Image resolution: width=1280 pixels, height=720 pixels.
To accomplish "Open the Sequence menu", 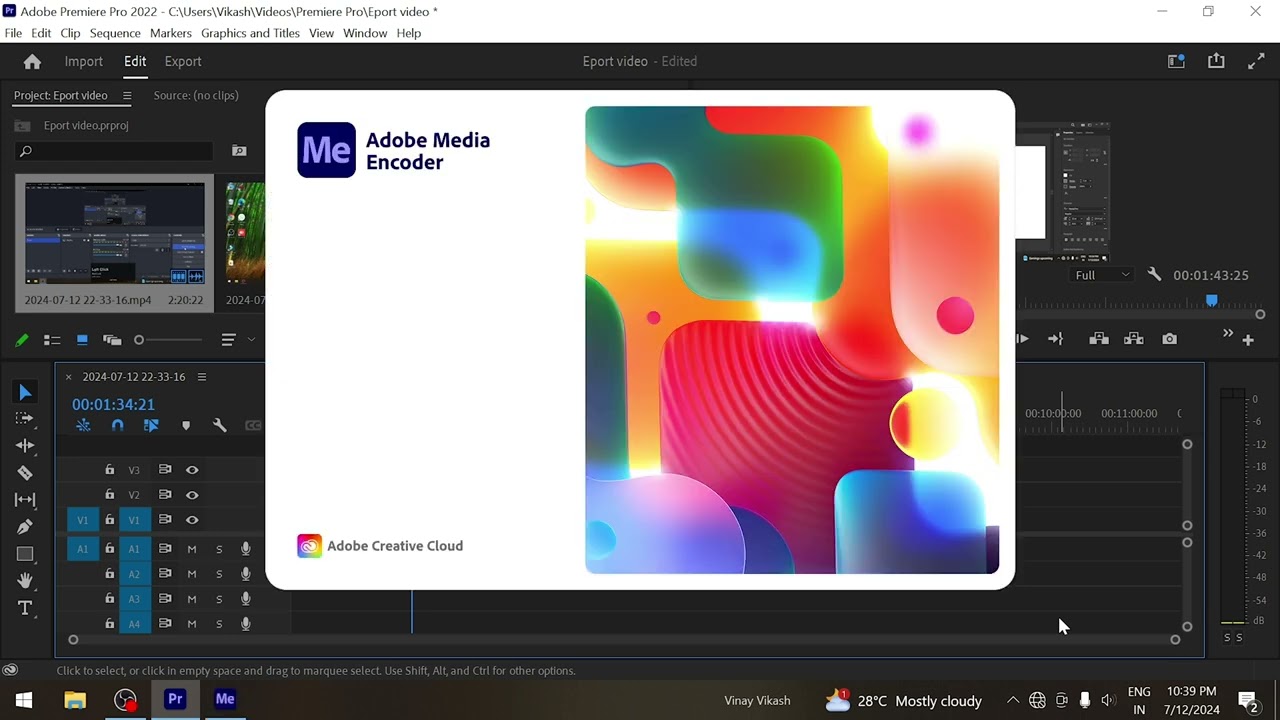I will [x=115, y=33].
